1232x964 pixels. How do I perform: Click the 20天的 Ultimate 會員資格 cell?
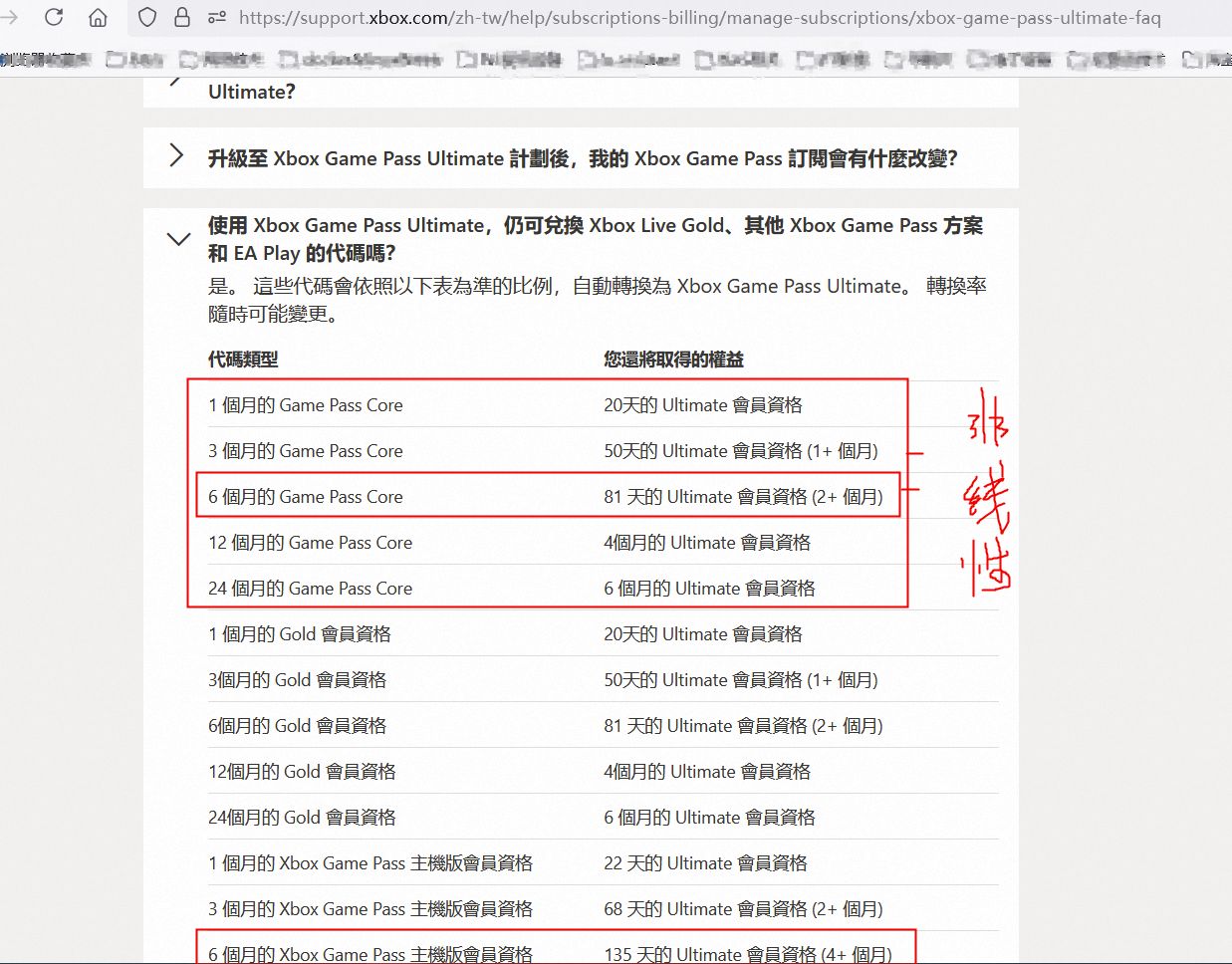(700, 405)
